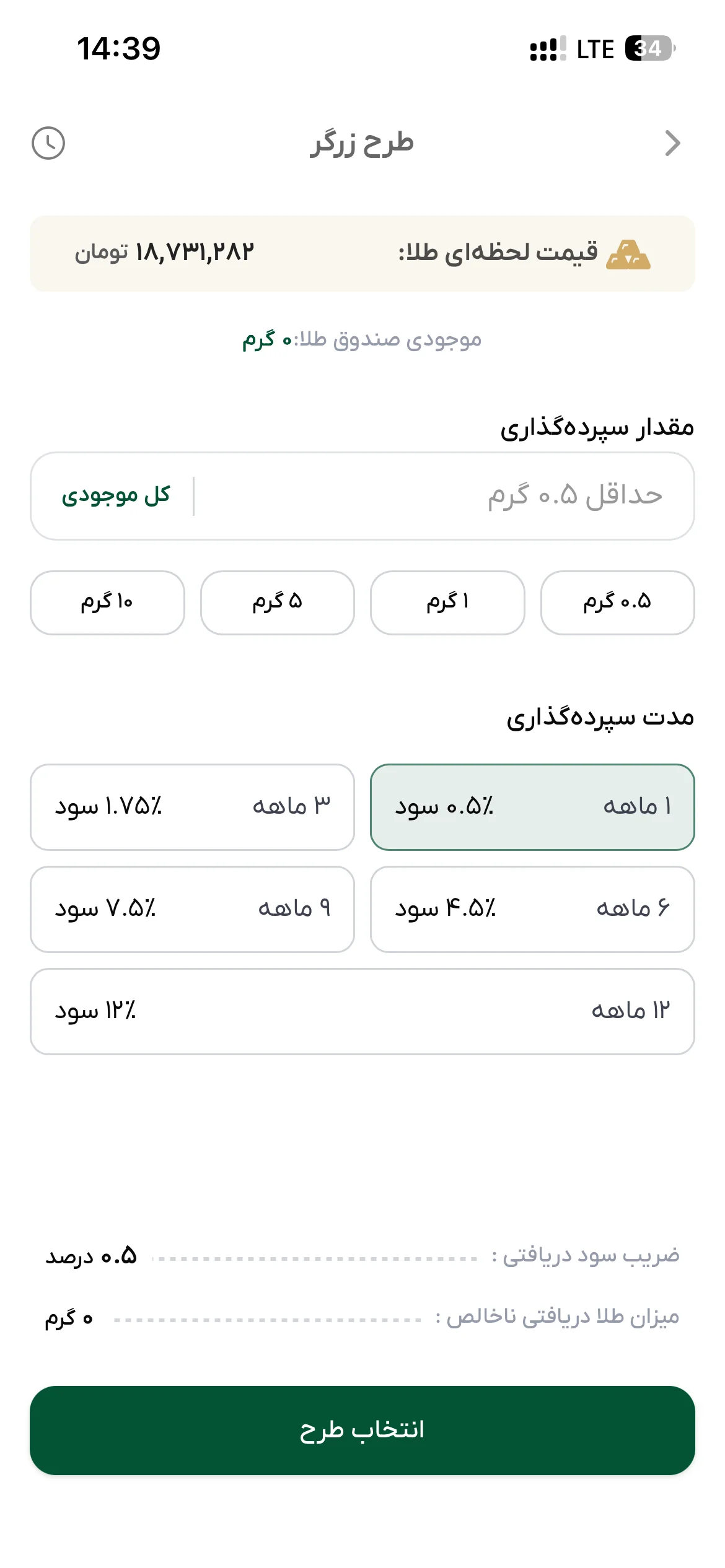Tap the live gold price banner
Viewport: 725px width, 1568px height.
point(362,254)
